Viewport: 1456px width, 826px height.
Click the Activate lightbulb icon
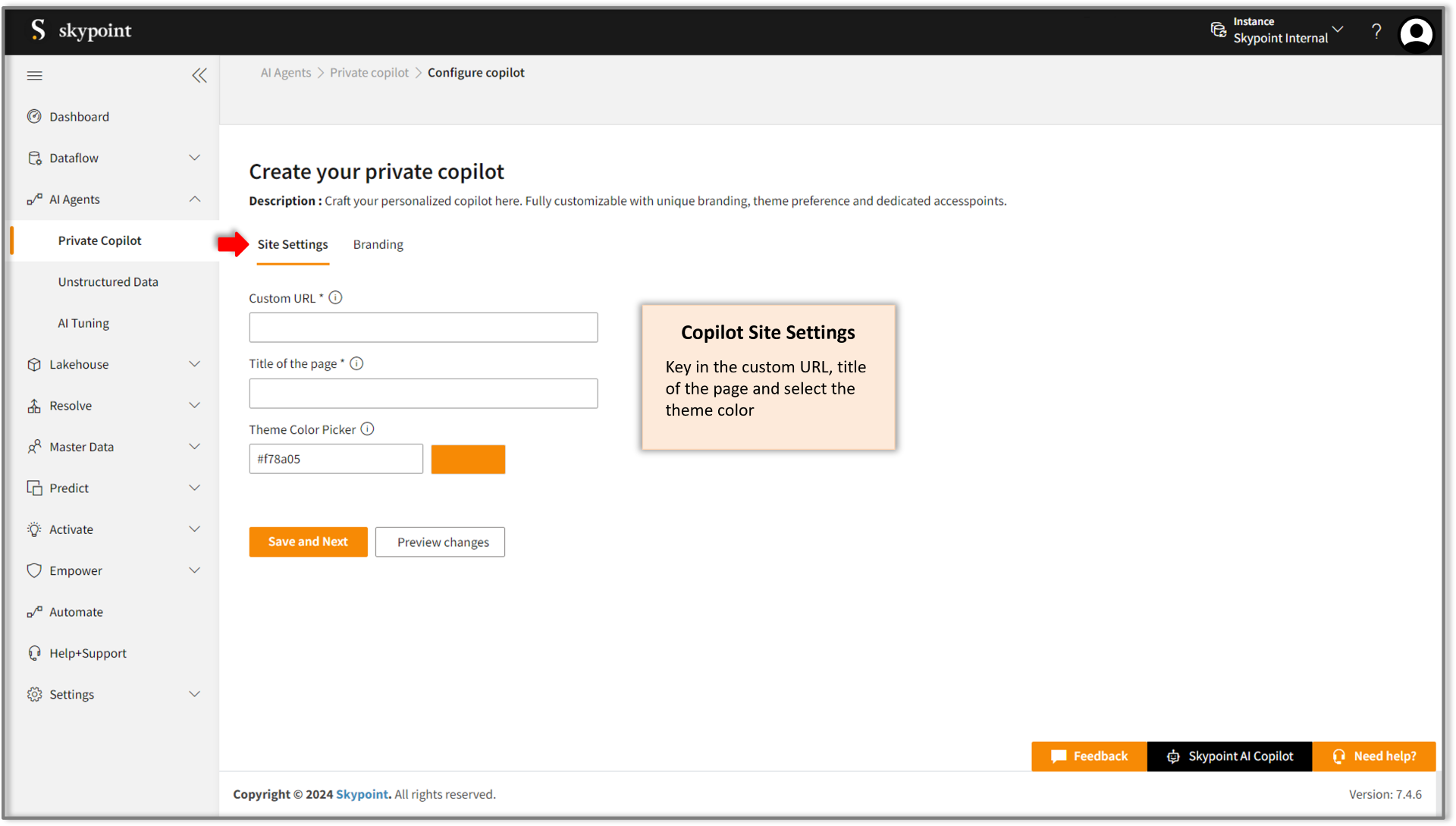click(34, 529)
